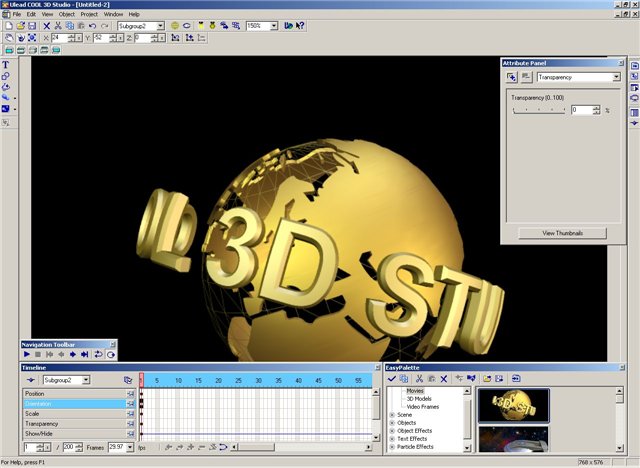Select Video Frames in EasyPalette tree
Image resolution: width=640 pixels, height=468 pixels.
click(422, 407)
